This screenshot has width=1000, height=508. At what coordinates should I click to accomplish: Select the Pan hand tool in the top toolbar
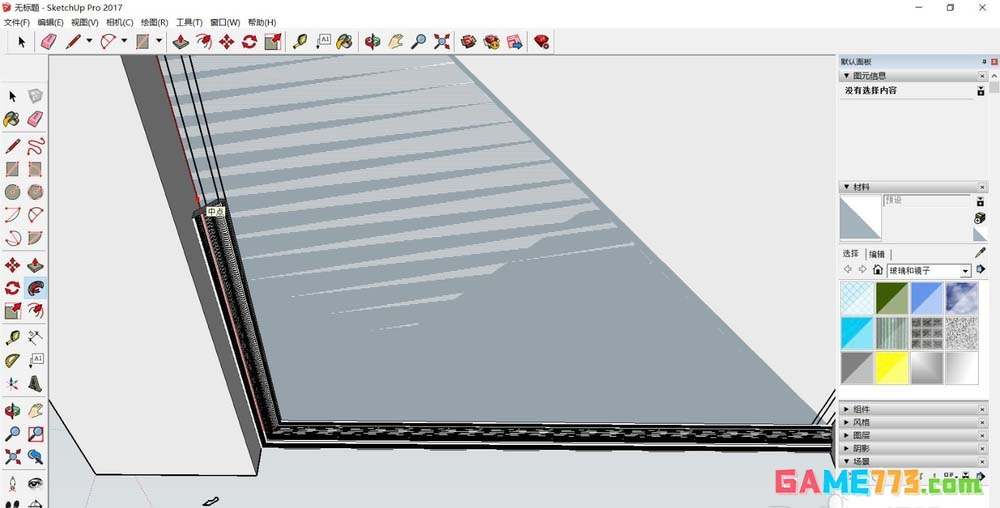tap(395, 42)
